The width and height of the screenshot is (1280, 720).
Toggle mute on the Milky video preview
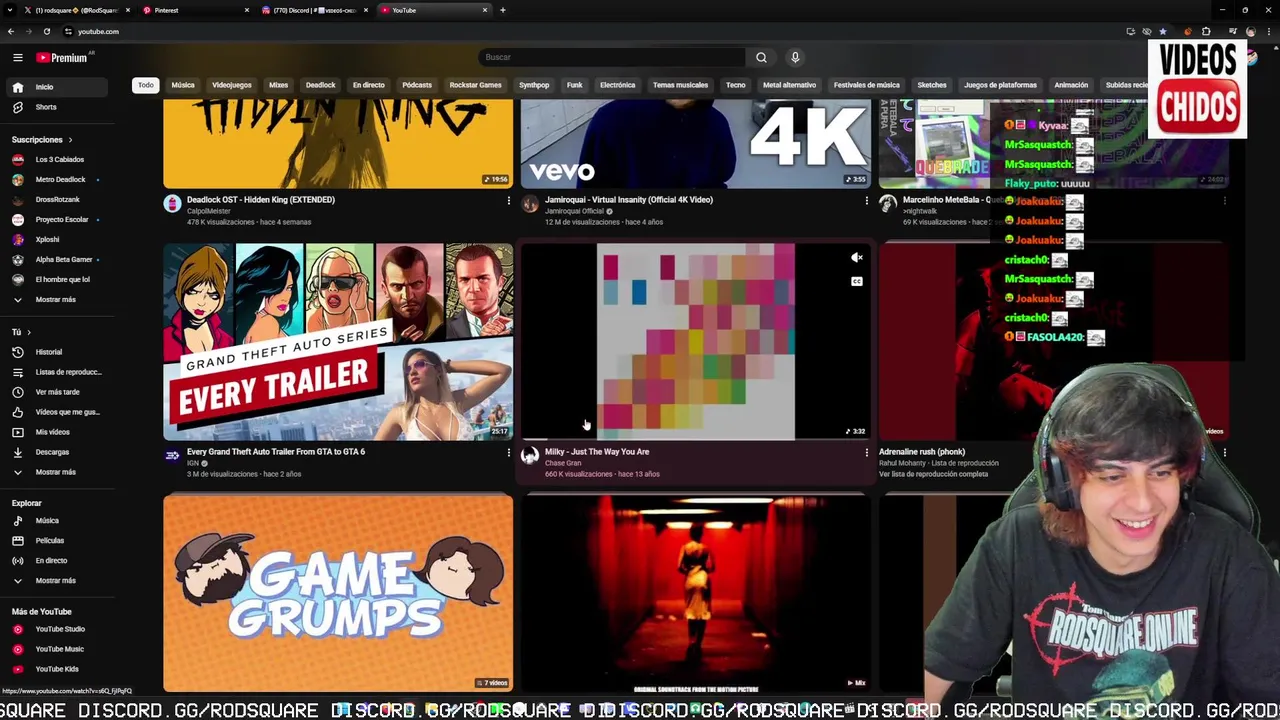click(857, 258)
